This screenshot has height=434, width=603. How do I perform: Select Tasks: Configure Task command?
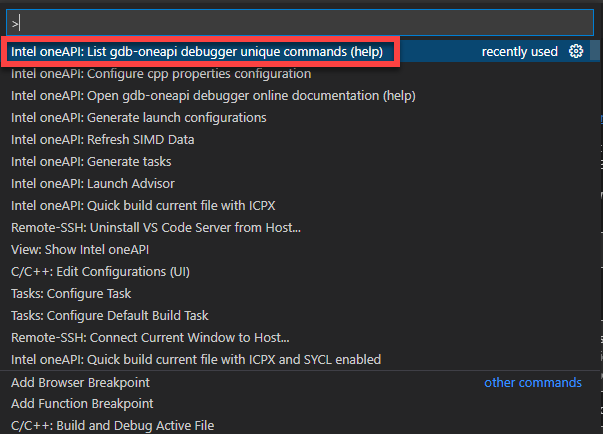coord(71,294)
